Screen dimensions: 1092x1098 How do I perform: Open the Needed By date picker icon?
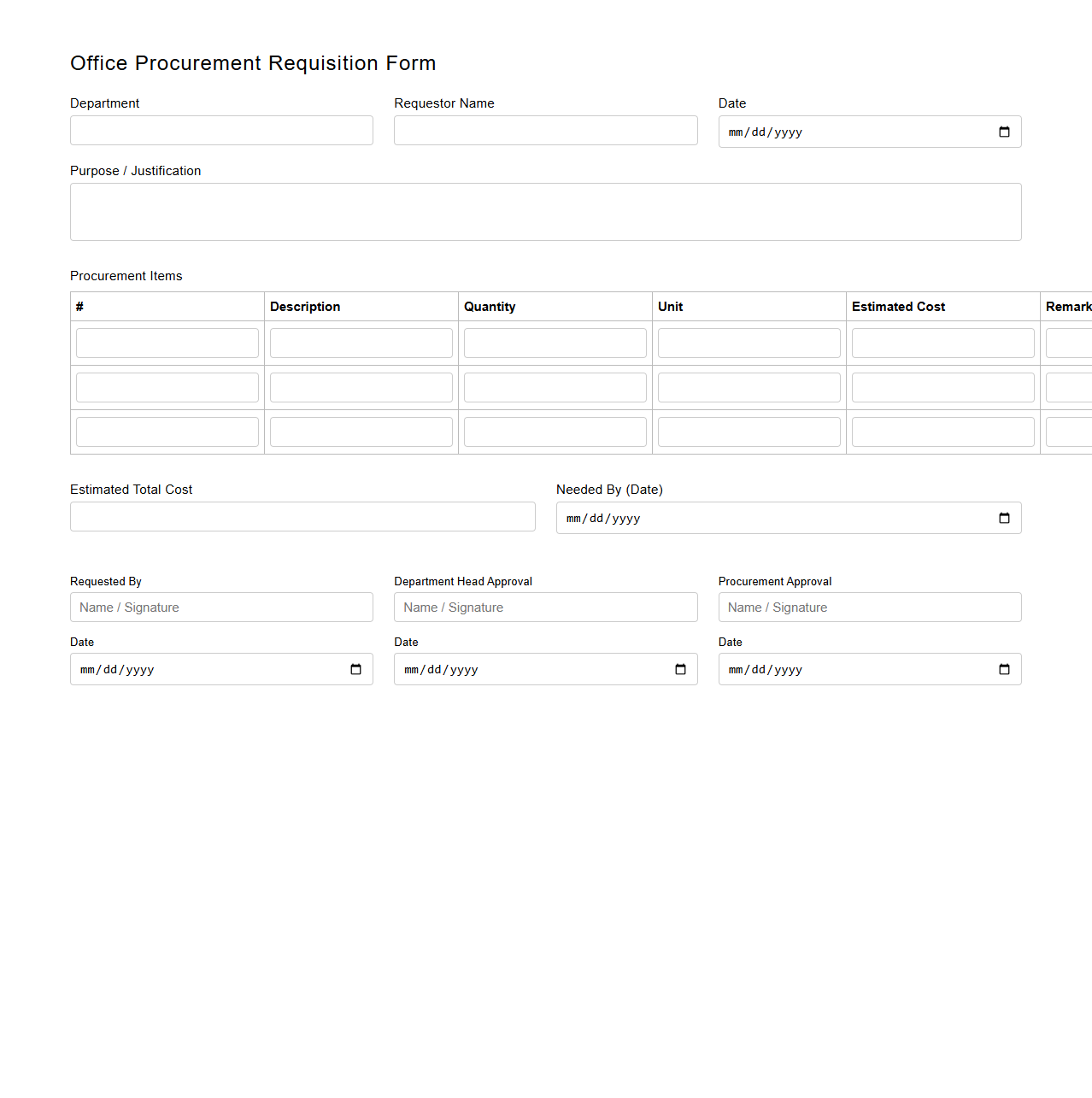[x=1004, y=518]
